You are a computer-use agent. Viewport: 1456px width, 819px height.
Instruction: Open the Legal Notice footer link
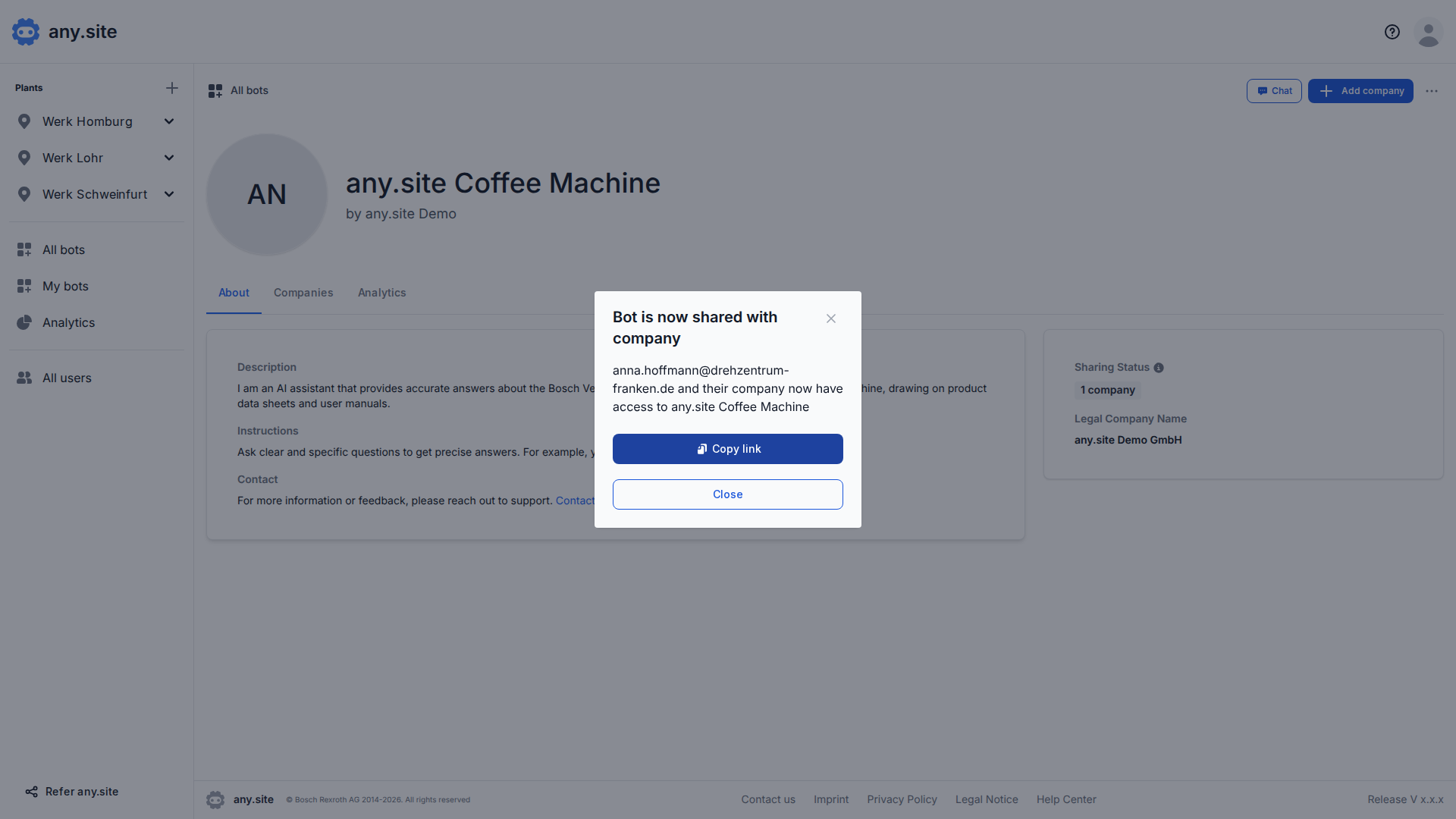click(x=987, y=799)
